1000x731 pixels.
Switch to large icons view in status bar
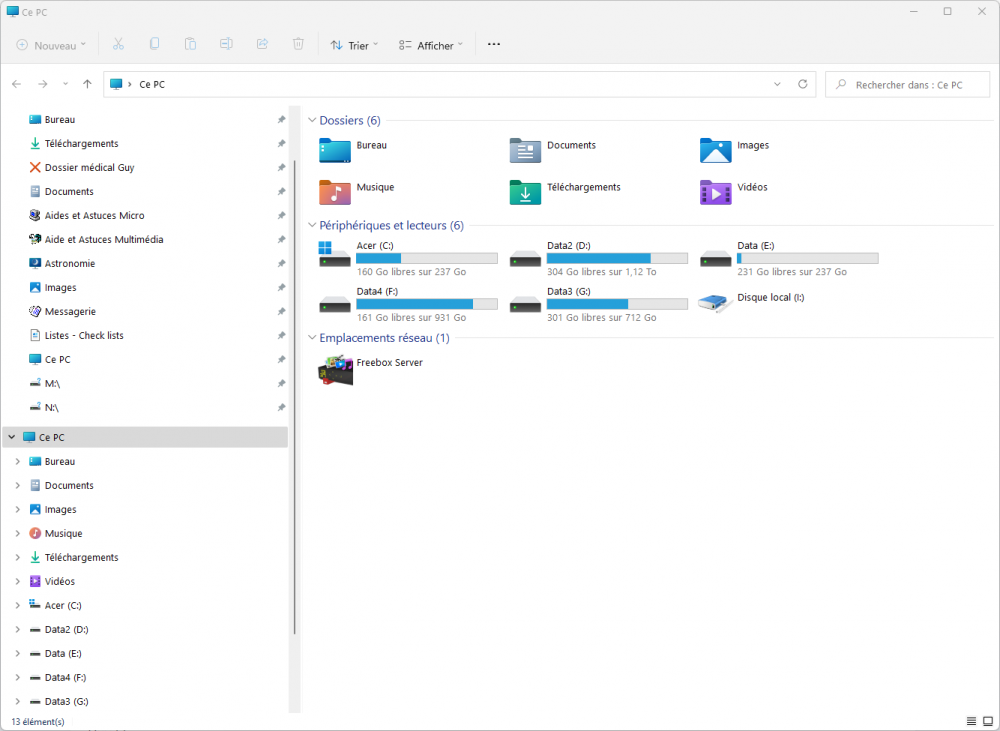click(x=988, y=721)
